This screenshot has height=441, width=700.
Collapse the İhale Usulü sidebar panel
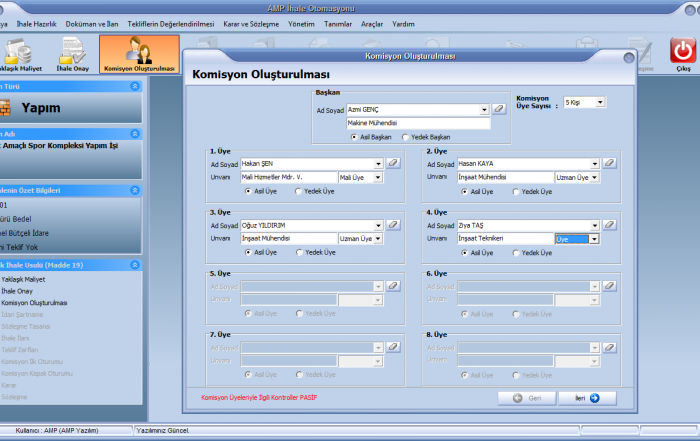click(x=136, y=264)
